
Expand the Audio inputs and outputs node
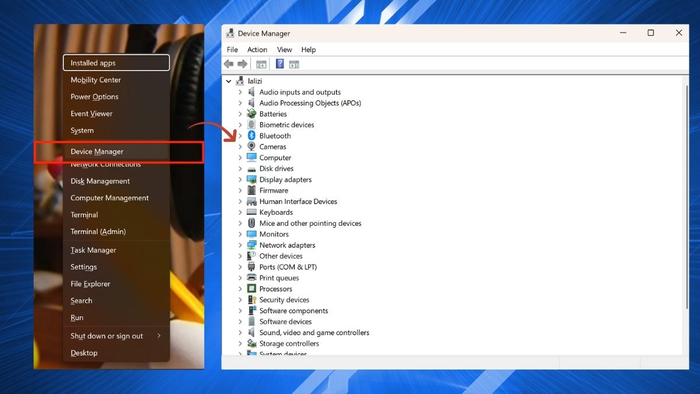pyautogui.click(x=240, y=92)
